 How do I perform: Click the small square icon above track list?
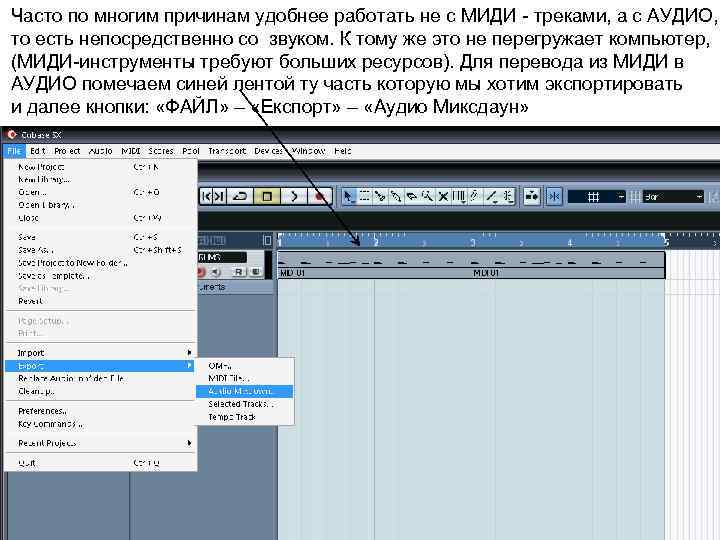[268, 240]
